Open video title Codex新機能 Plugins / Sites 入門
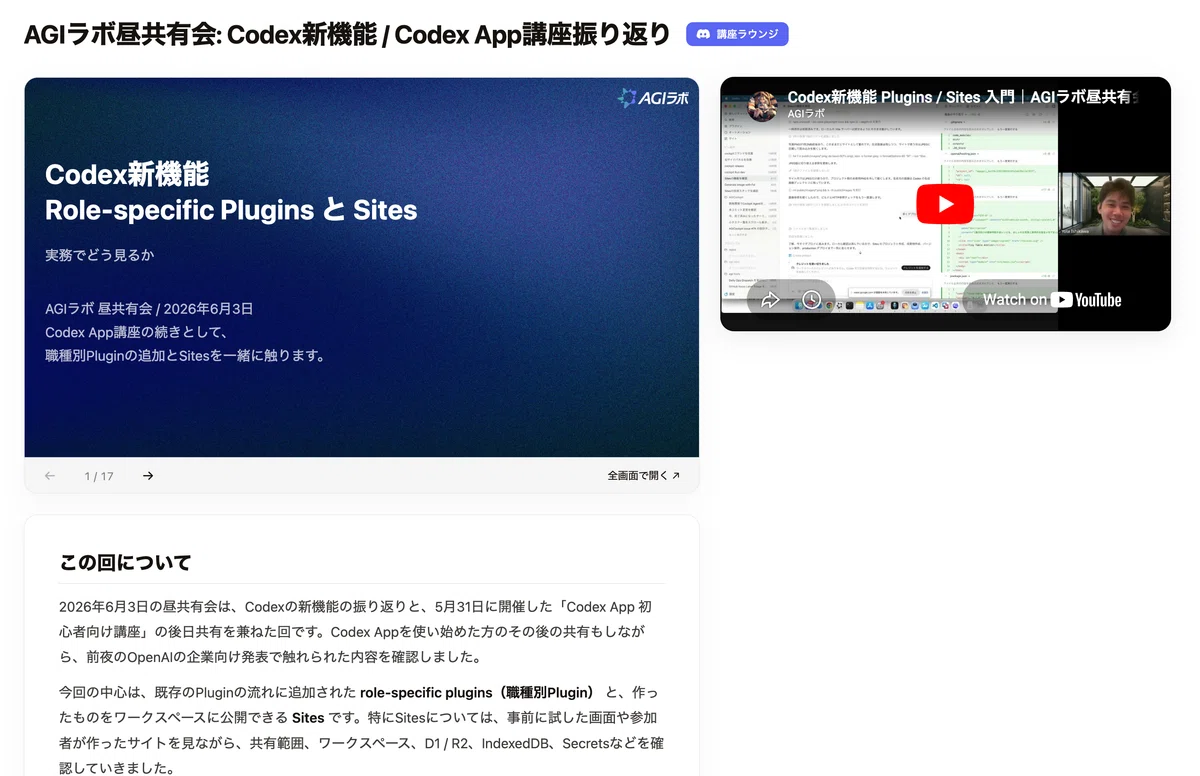The width and height of the screenshot is (1200, 776). click(962, 97)
